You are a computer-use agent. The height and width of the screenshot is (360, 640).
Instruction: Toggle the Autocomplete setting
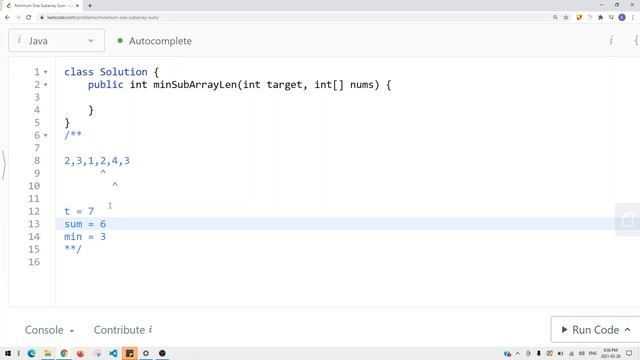point(155,41)
